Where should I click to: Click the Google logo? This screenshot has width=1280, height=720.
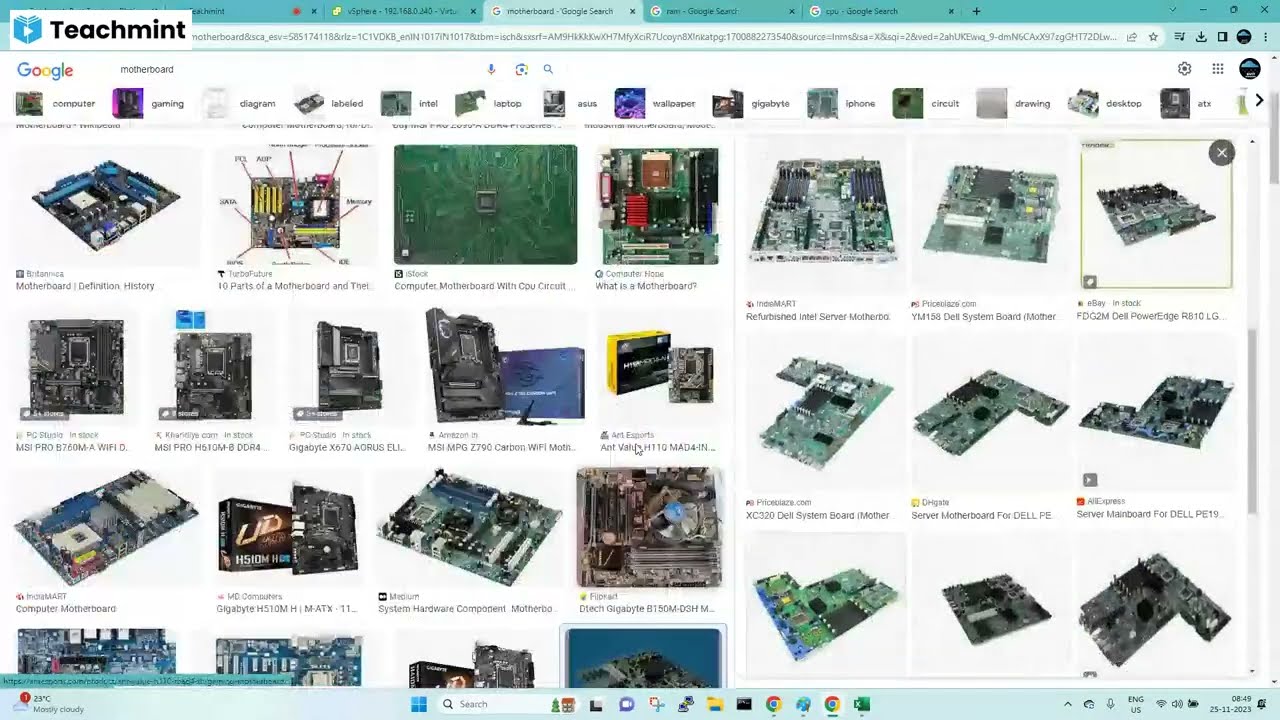coord(45,70)
